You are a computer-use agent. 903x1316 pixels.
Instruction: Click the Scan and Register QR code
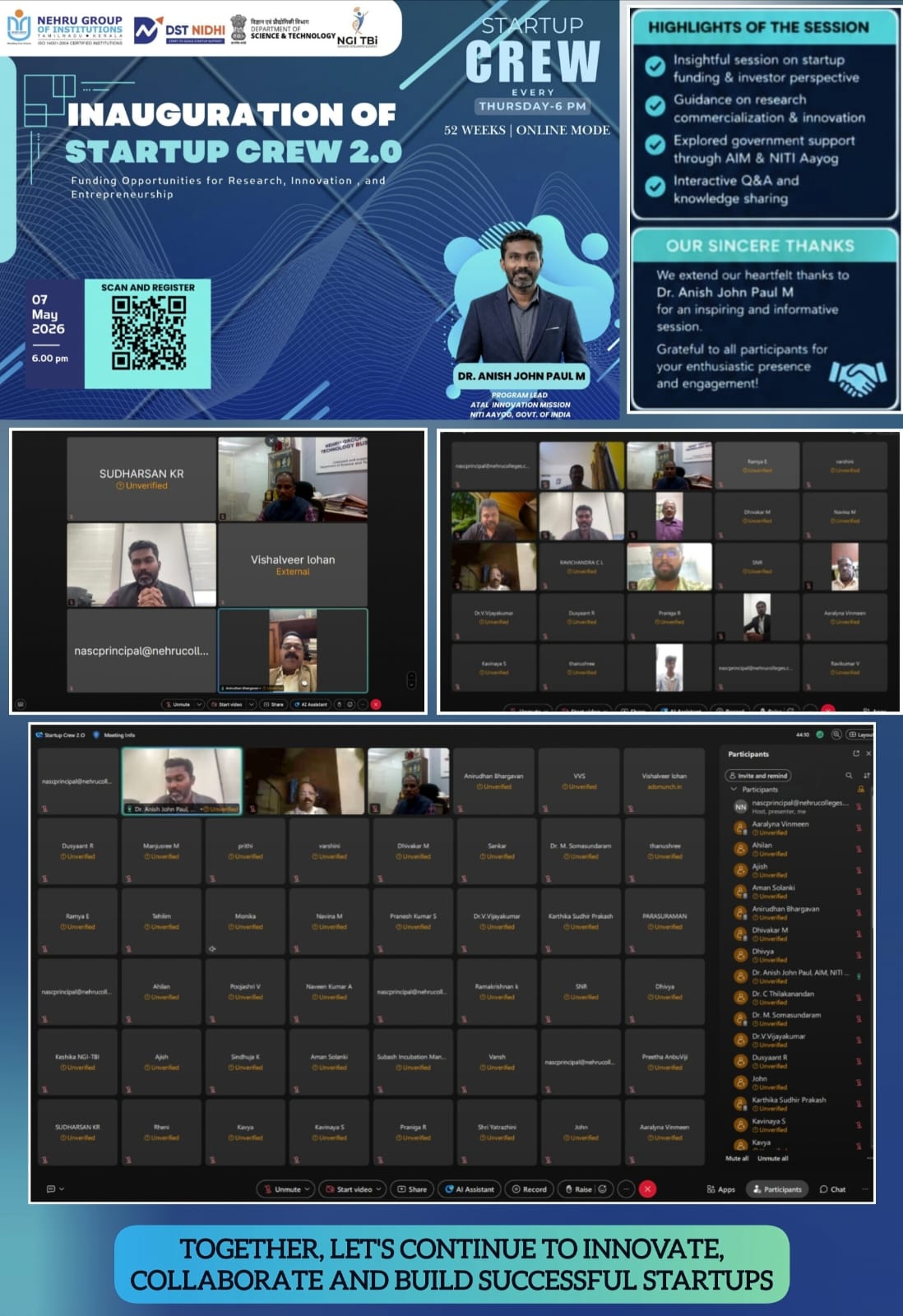coord(149,332)
